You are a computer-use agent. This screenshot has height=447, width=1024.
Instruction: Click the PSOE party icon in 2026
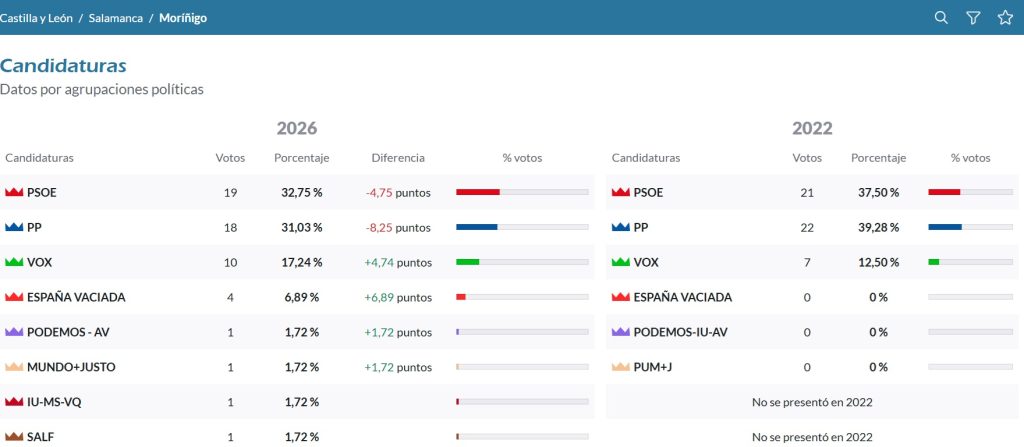point(14,192)
